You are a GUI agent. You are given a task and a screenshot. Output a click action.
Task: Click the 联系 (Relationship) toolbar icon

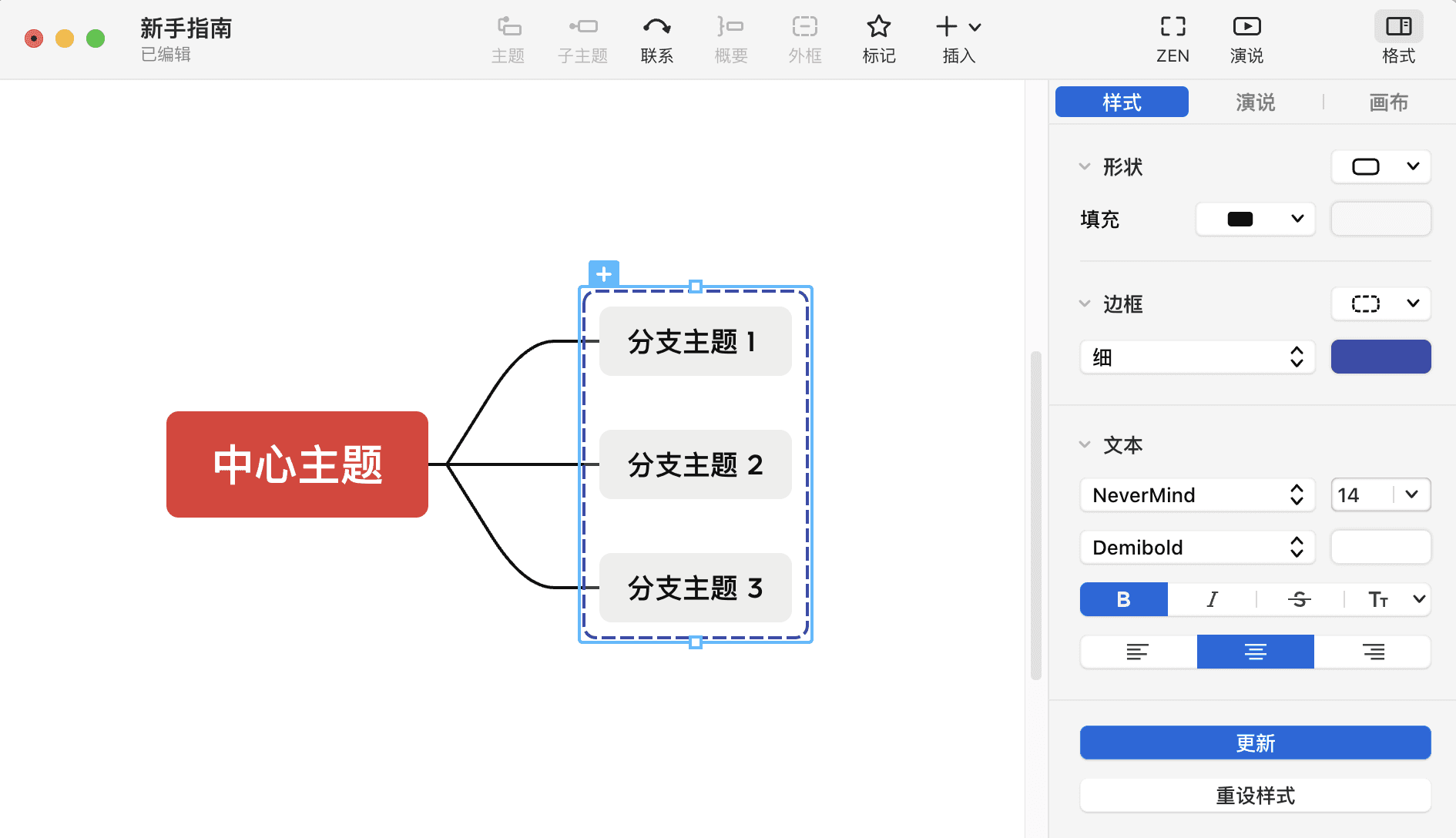point(656,39)
